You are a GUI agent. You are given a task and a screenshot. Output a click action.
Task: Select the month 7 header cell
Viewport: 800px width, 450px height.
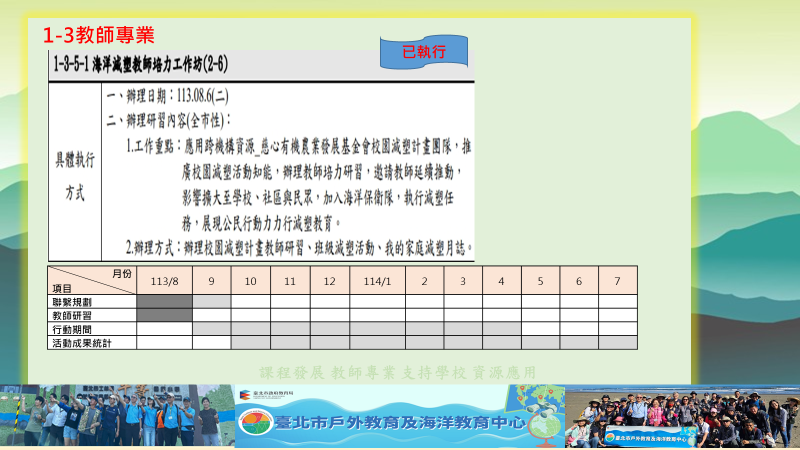(618, 281)
